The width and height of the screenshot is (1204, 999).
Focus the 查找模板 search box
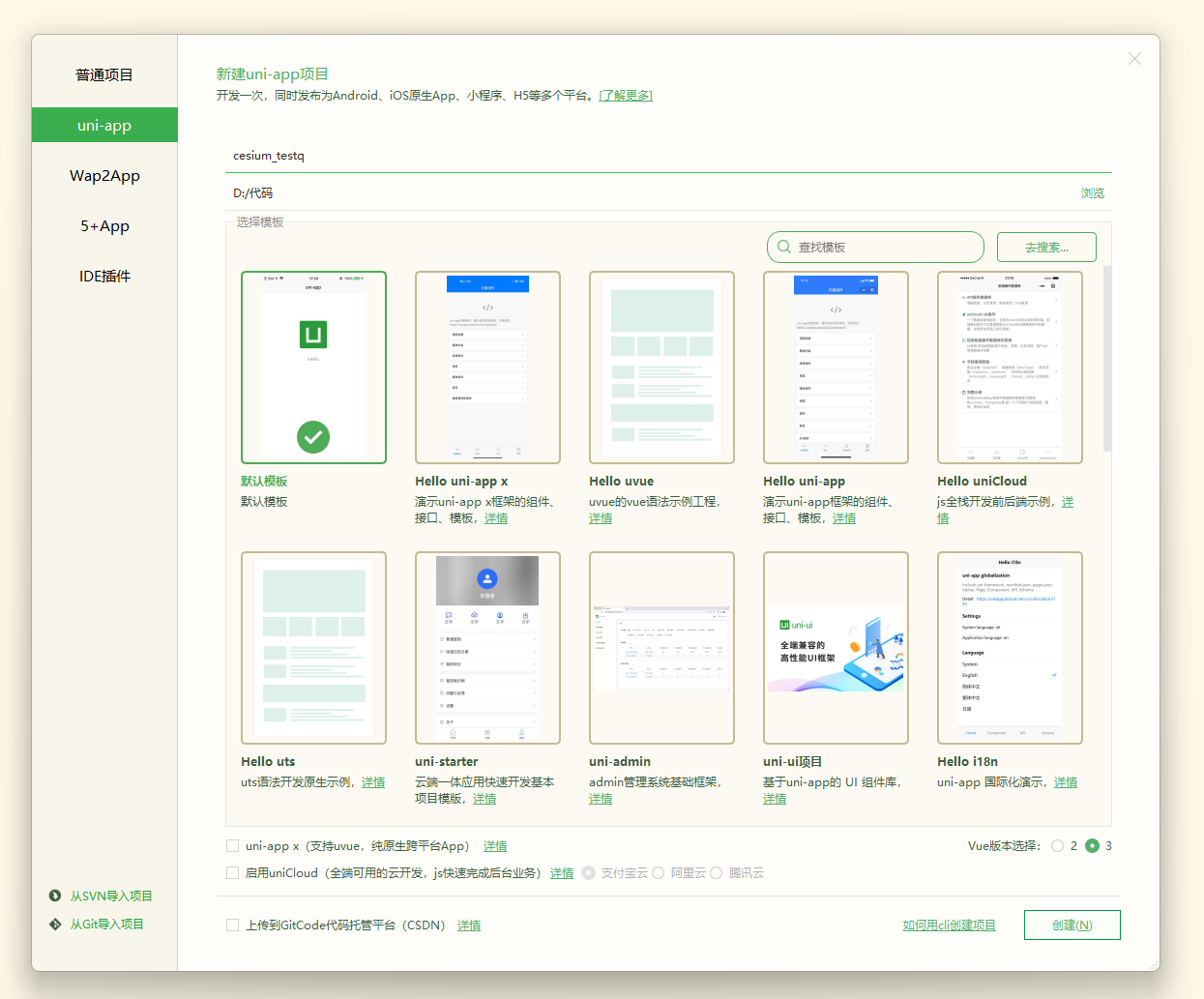[875, 247]
